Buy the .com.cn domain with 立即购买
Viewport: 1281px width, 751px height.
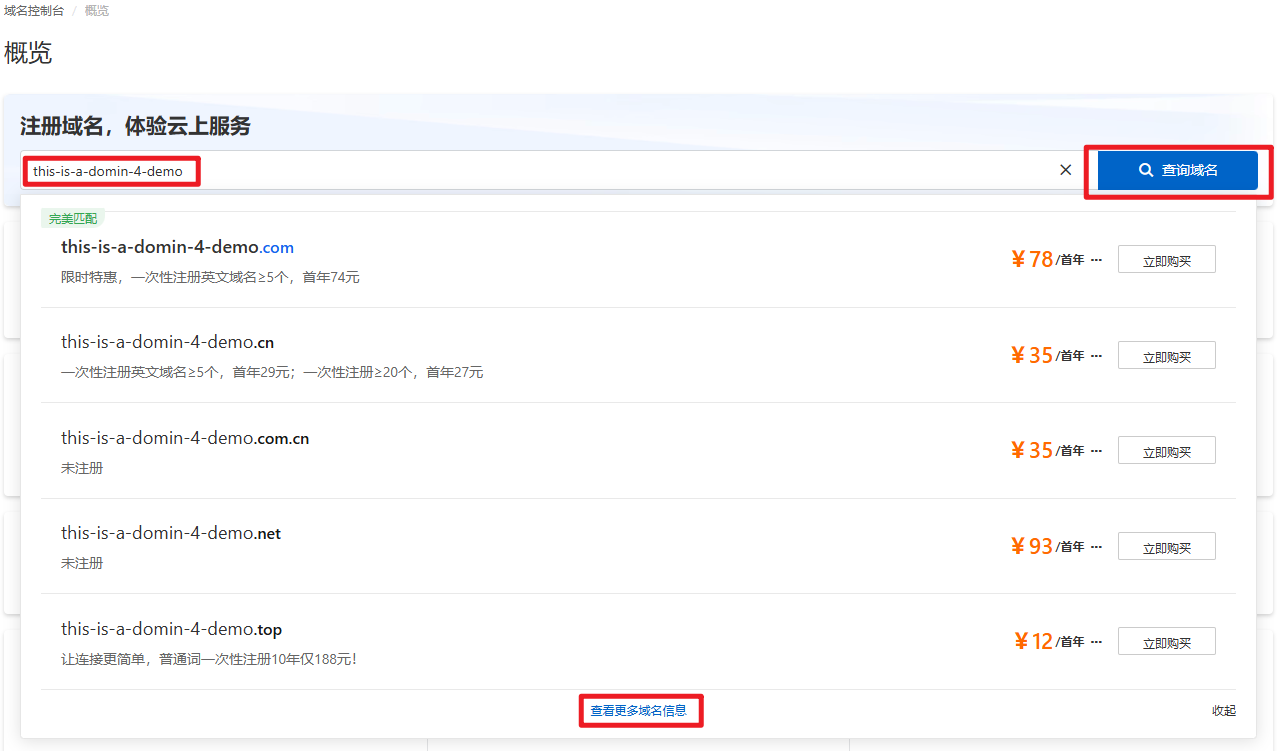[1166, 451]
